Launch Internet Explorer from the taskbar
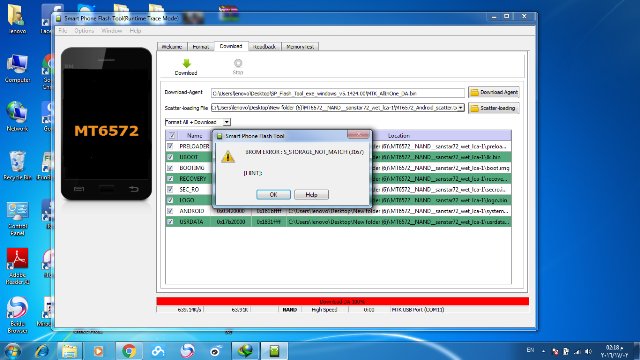 (42, 351)
